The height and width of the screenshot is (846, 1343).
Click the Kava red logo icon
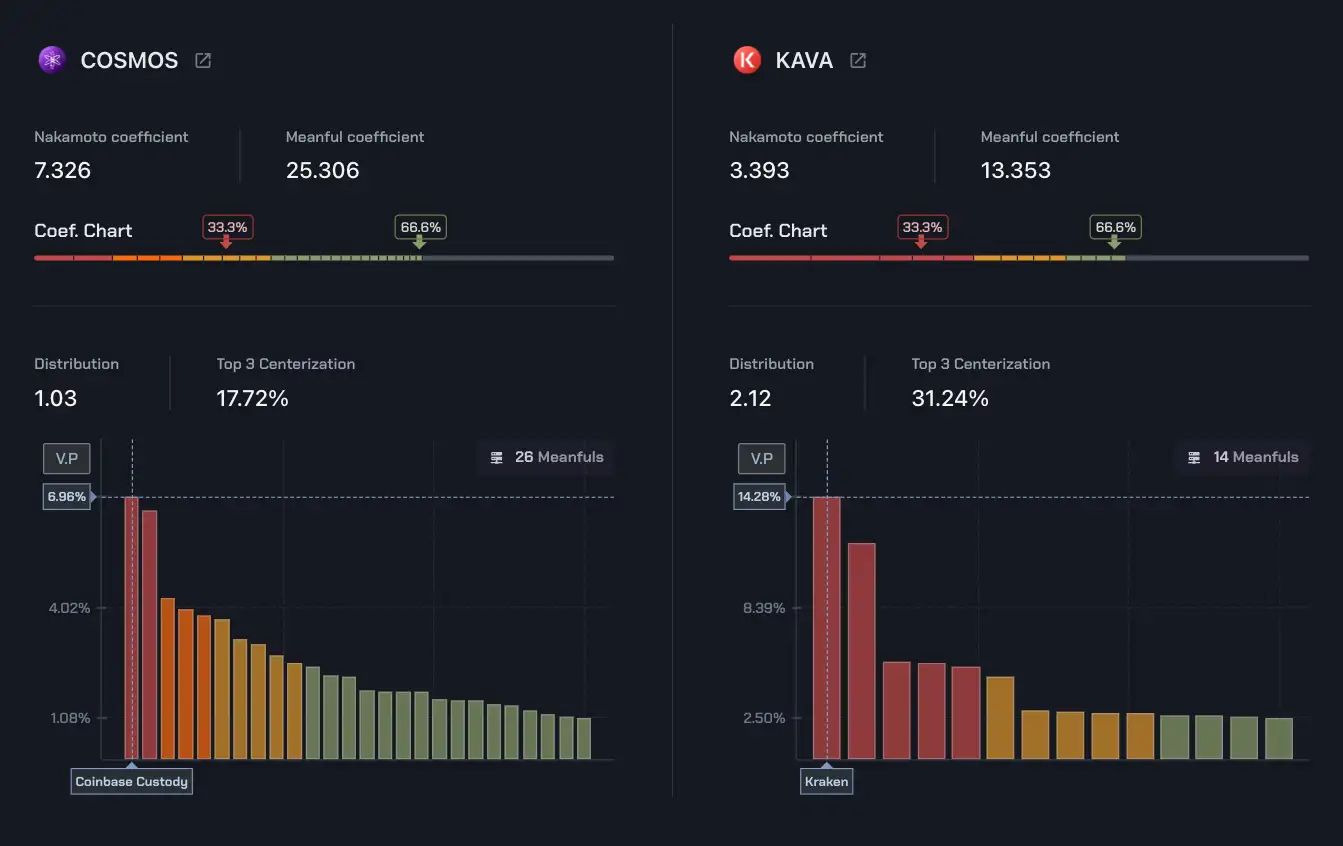coord(747,60)
